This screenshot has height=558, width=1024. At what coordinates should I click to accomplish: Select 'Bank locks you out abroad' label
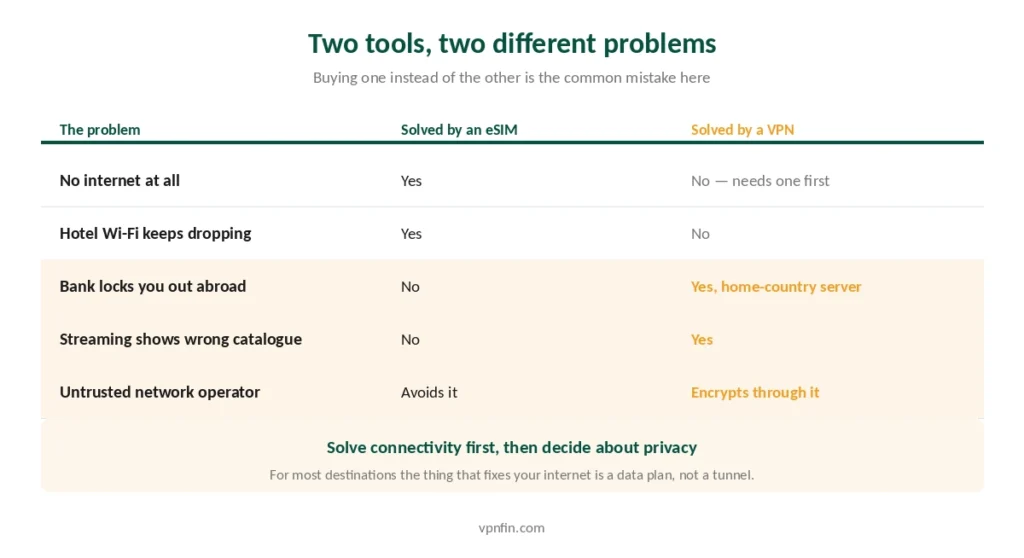point(153,286)
